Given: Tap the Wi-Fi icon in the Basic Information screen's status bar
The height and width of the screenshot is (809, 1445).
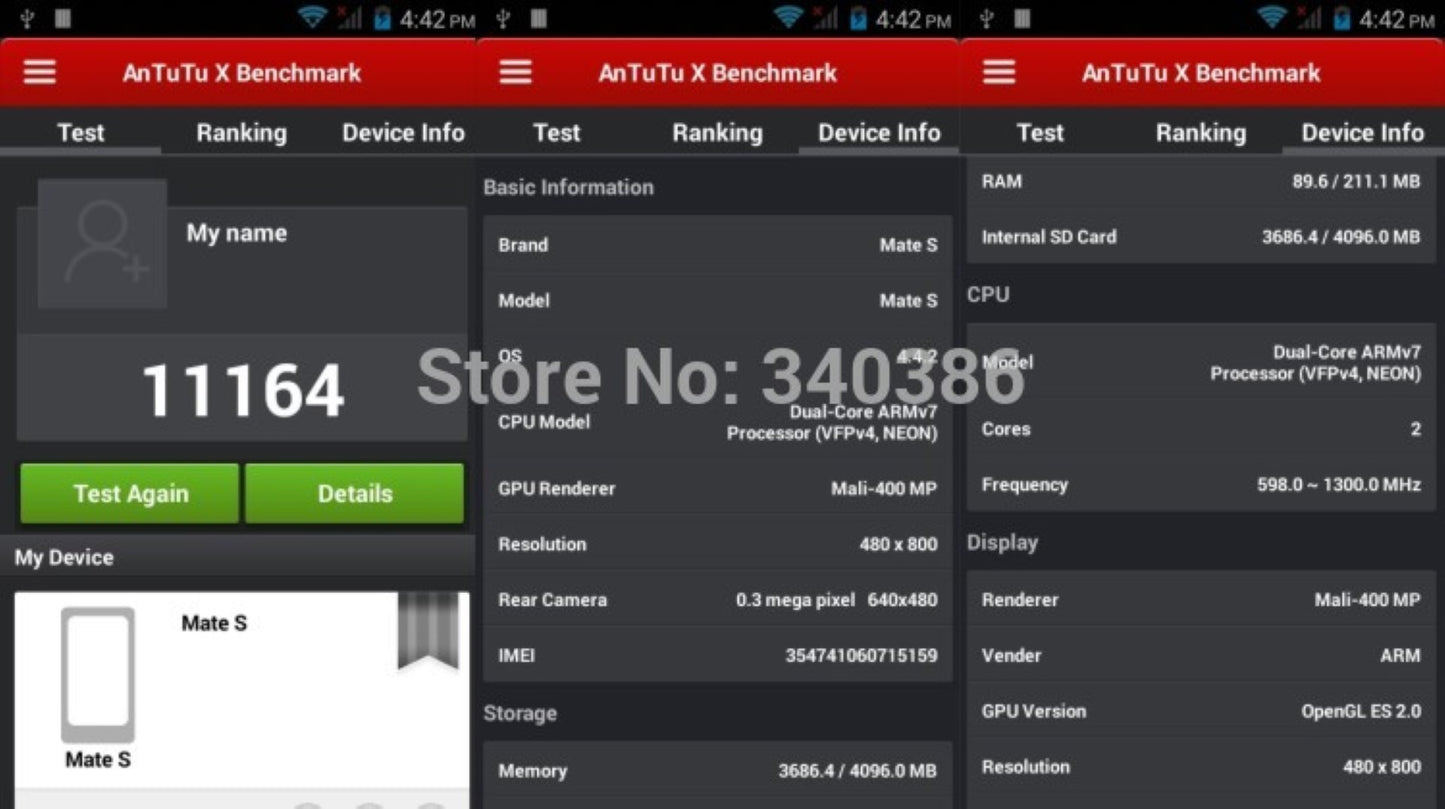Looking at the screenshot, I should 788,18.
